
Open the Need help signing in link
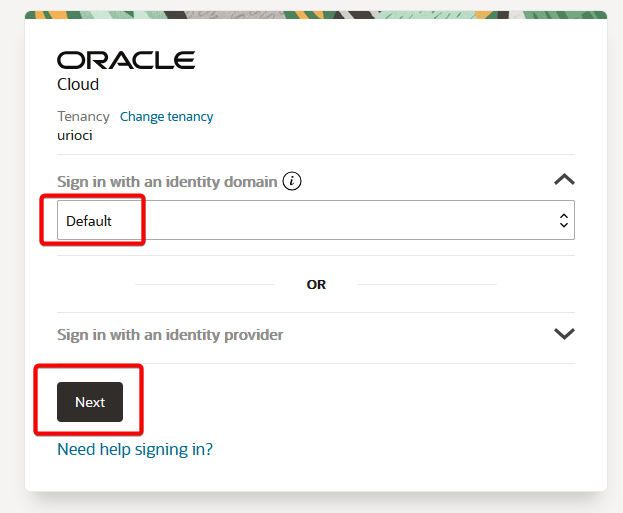pos(135,449)
